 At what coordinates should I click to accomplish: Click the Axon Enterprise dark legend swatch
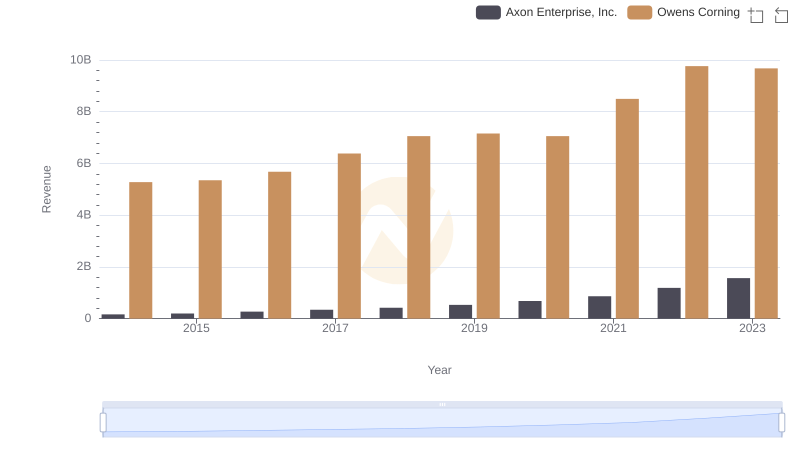pyautogui.click(x=488, y=12)
